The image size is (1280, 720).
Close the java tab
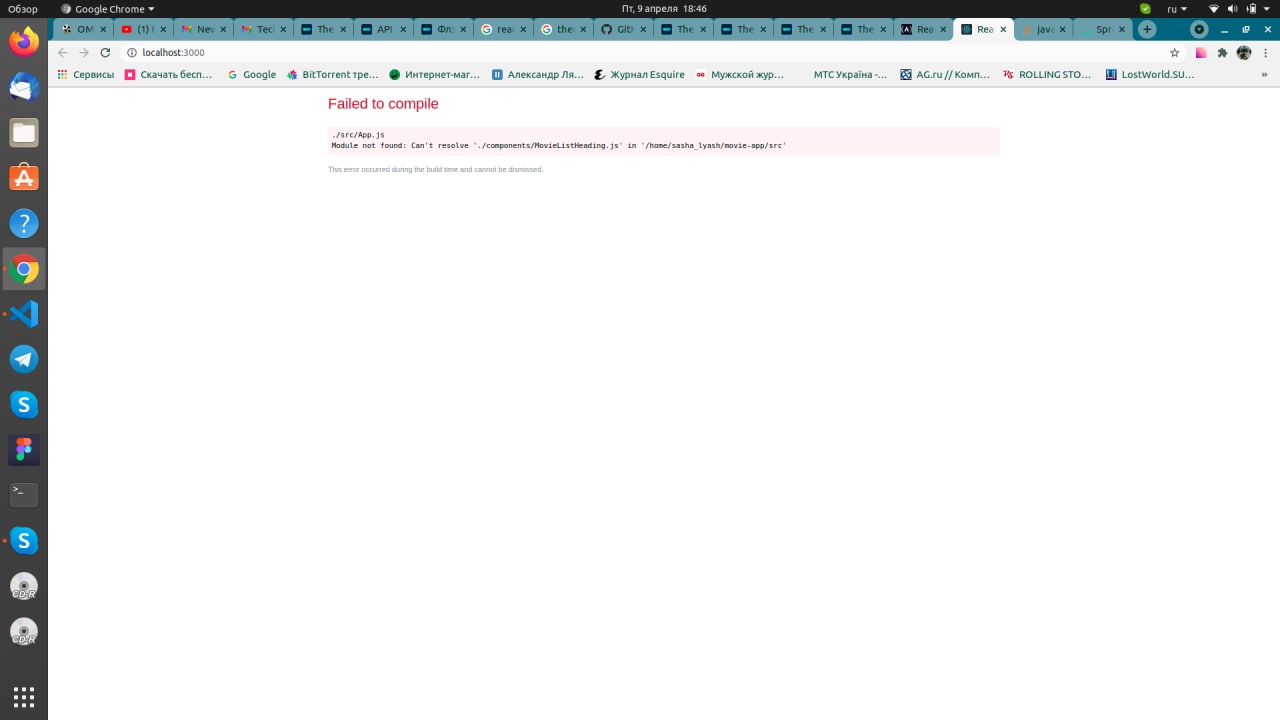[x=1063, y=29]
